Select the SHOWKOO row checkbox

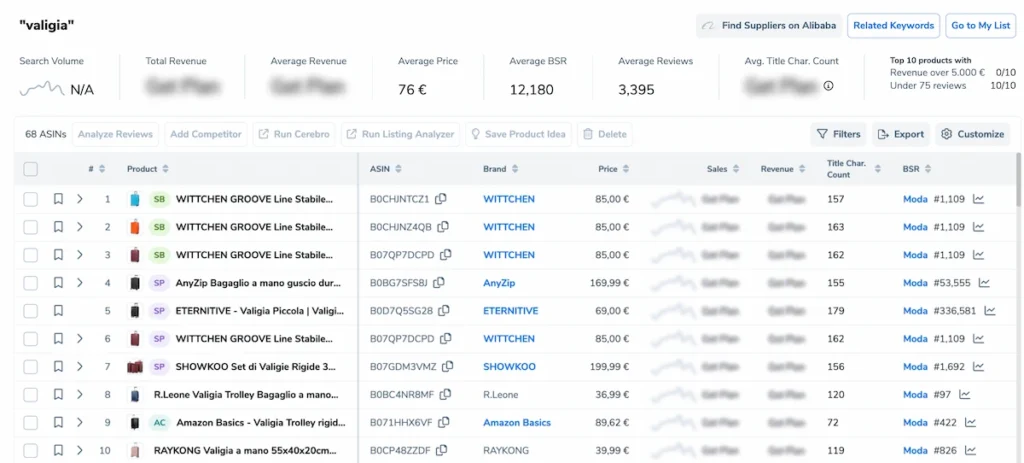(31, 367)
